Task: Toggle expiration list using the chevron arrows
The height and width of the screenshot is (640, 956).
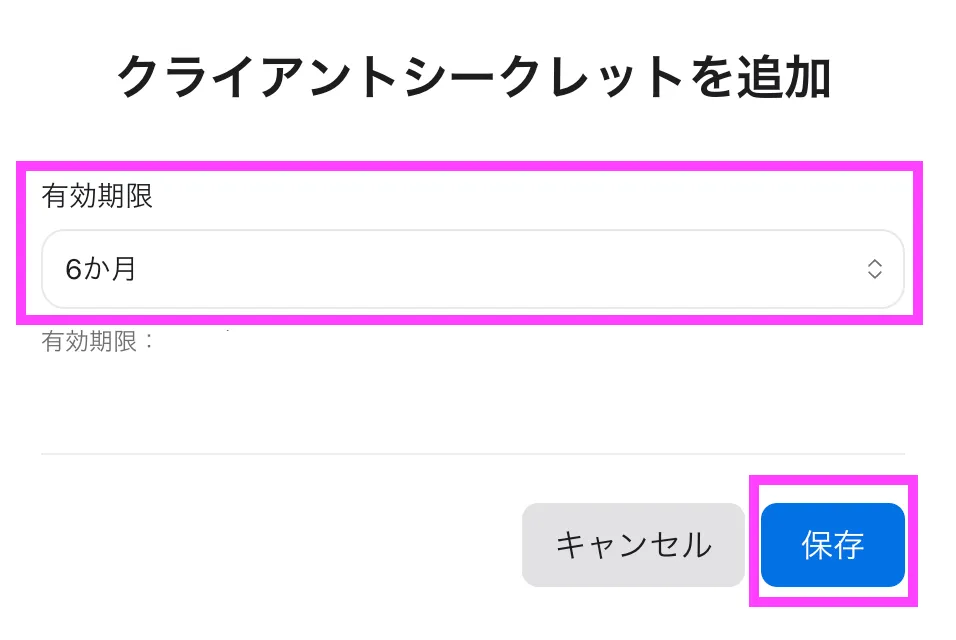Action: click(x=874, y=269)
